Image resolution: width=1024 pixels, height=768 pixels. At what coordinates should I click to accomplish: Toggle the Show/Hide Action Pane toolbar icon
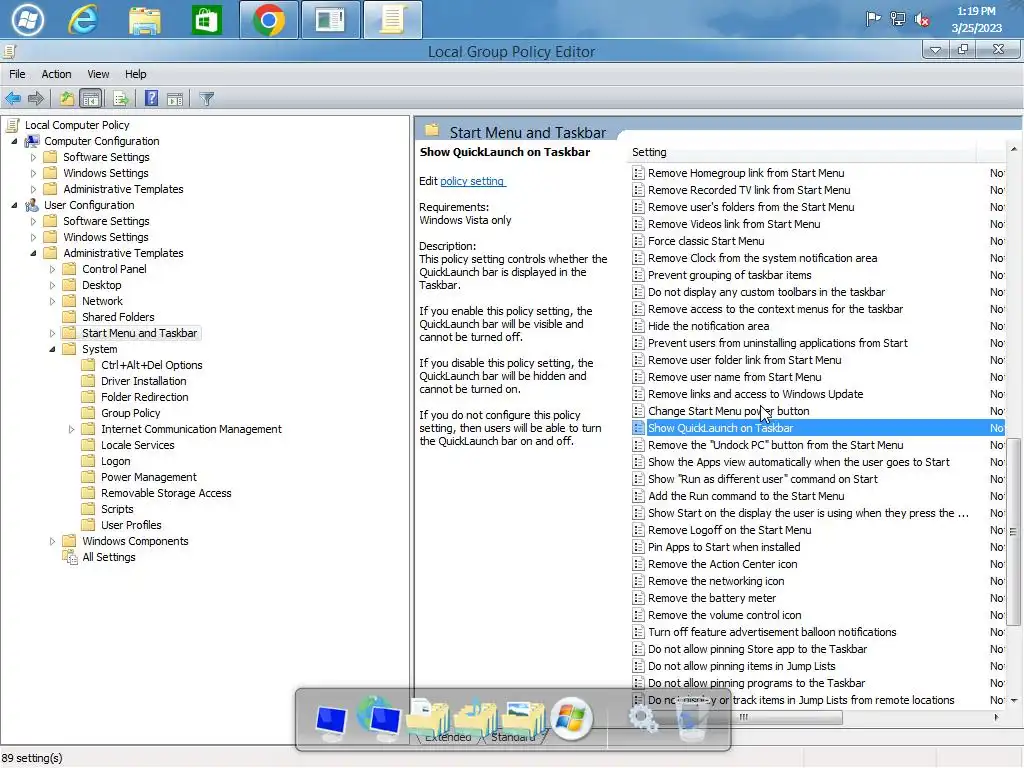(174, 99)
